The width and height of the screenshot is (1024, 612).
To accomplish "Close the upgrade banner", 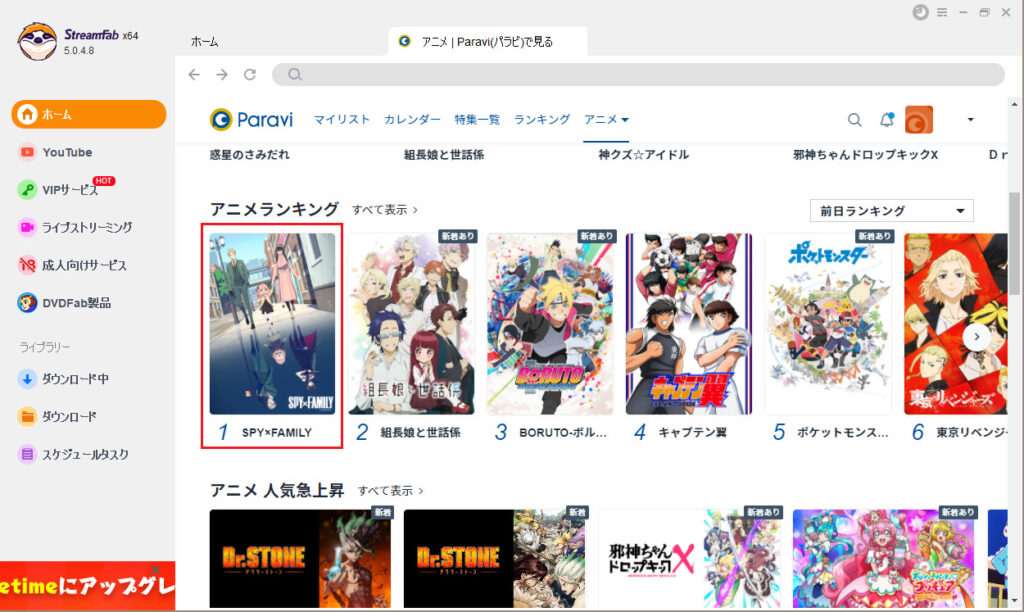I will click(155, 570).
